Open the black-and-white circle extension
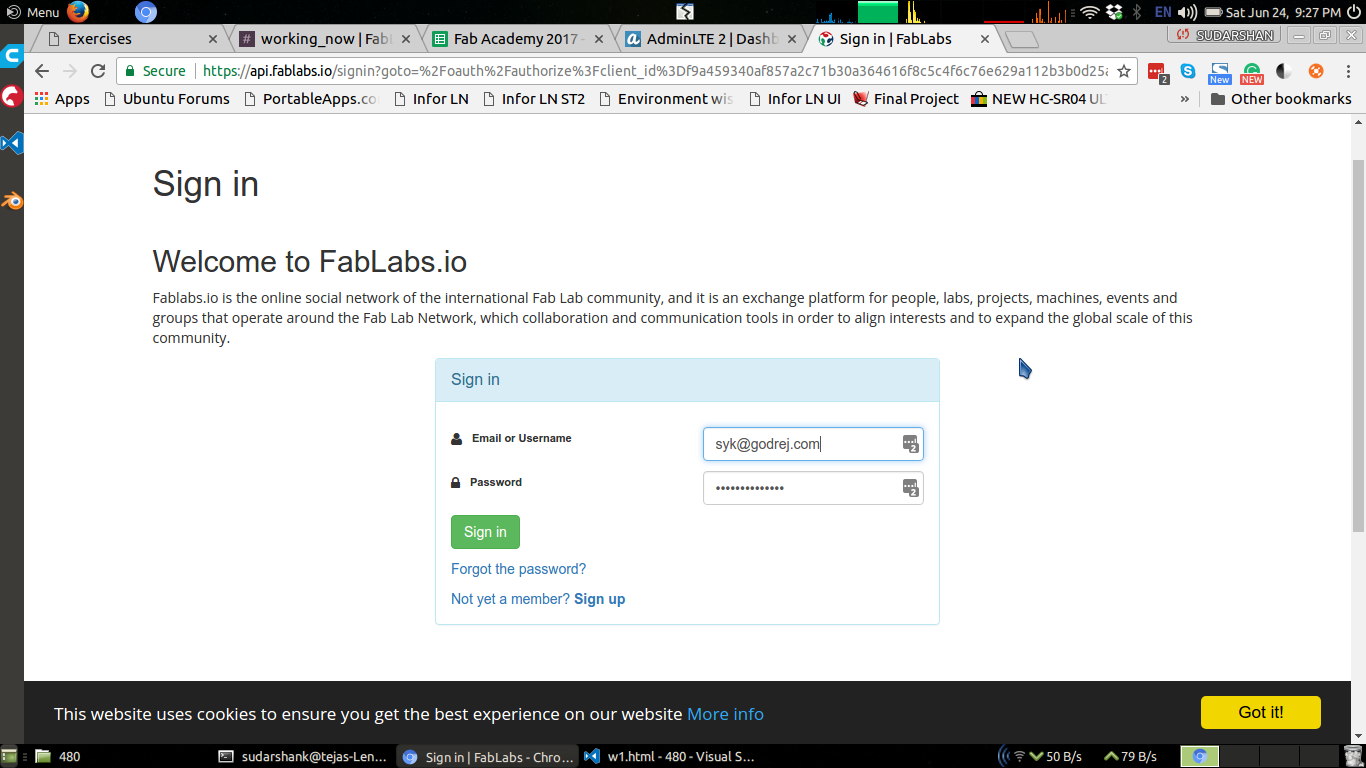Image resolution: width=1366 pixels, height=768 pixels. coord(1284,71)
